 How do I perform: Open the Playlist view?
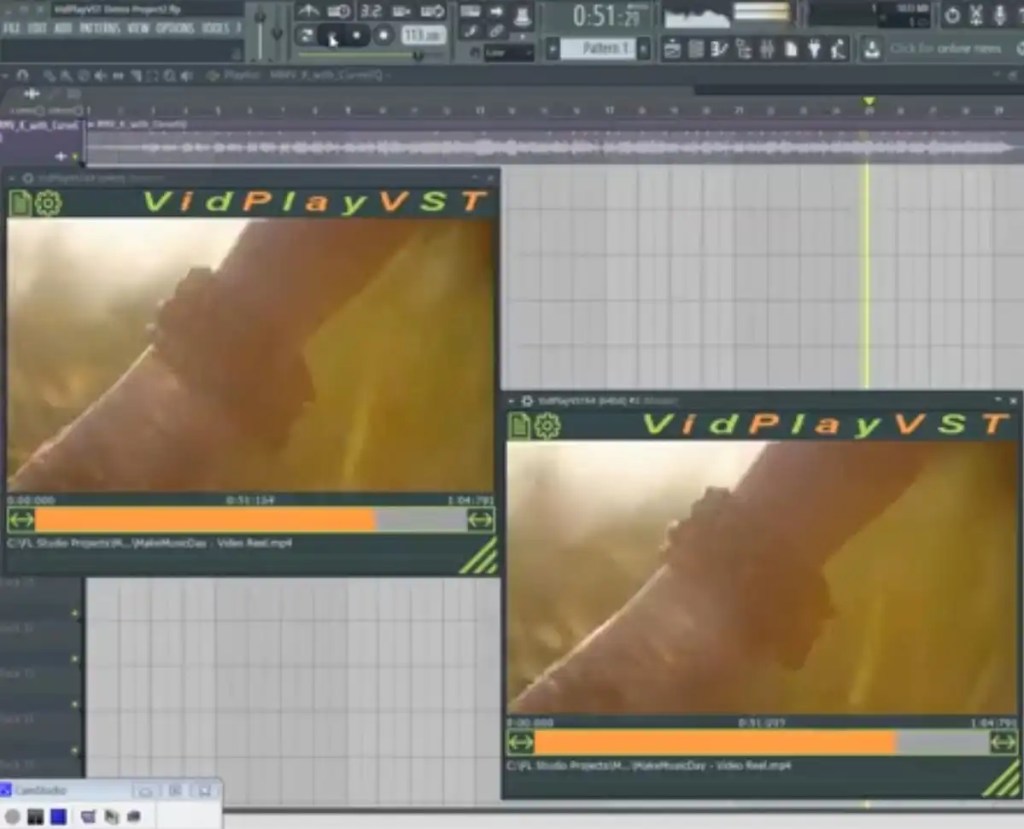click(x=672, y=49)
